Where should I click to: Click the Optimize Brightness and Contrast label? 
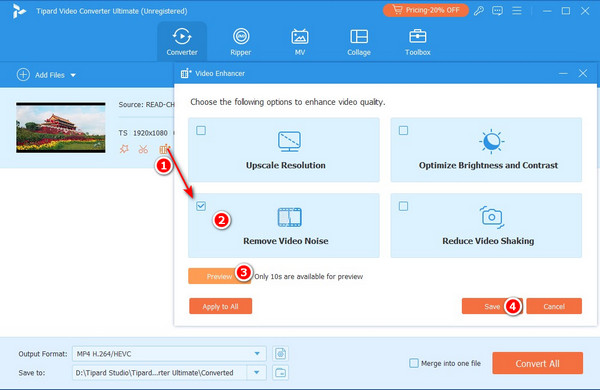tap(488, 165)
